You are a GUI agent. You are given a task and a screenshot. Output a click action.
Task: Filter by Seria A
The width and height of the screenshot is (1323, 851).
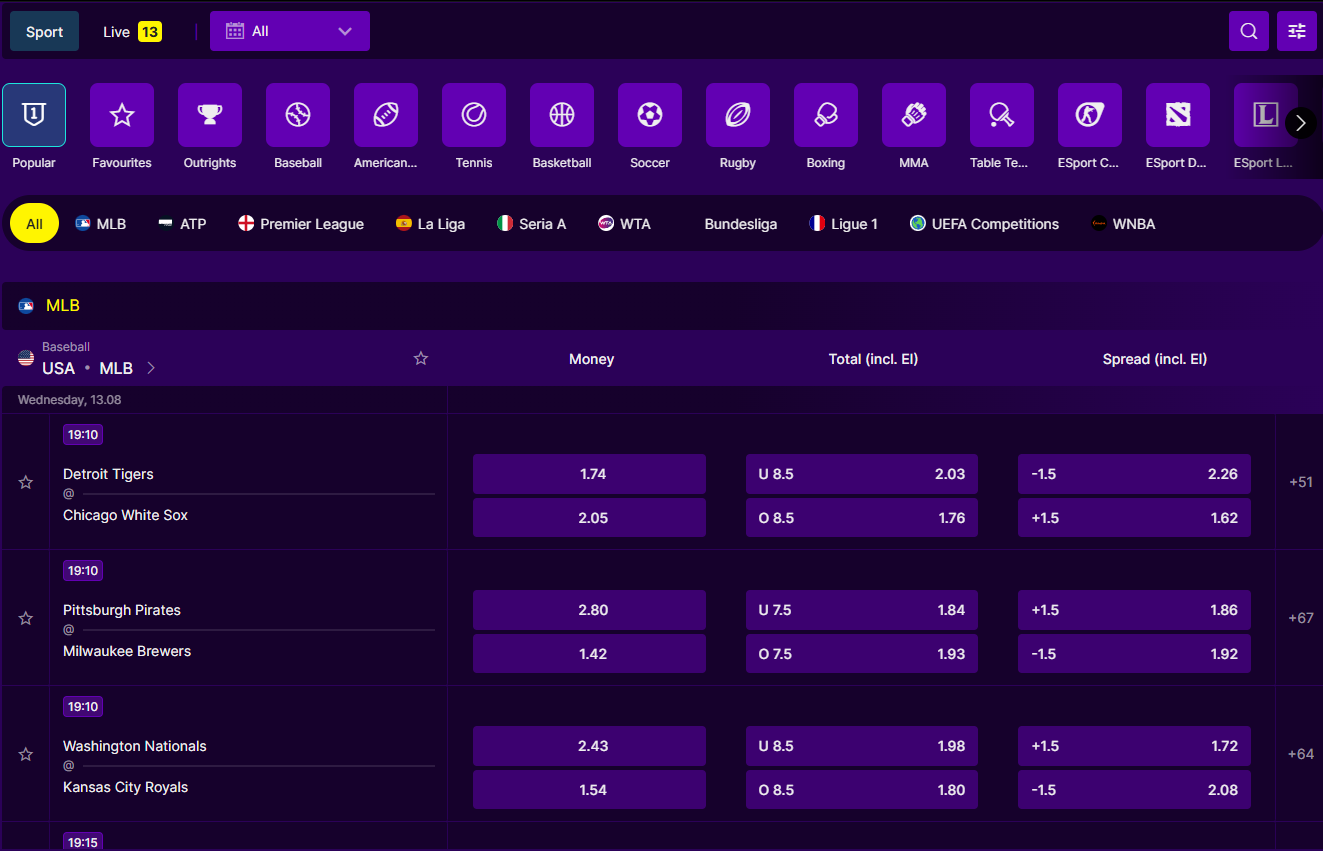532,224
